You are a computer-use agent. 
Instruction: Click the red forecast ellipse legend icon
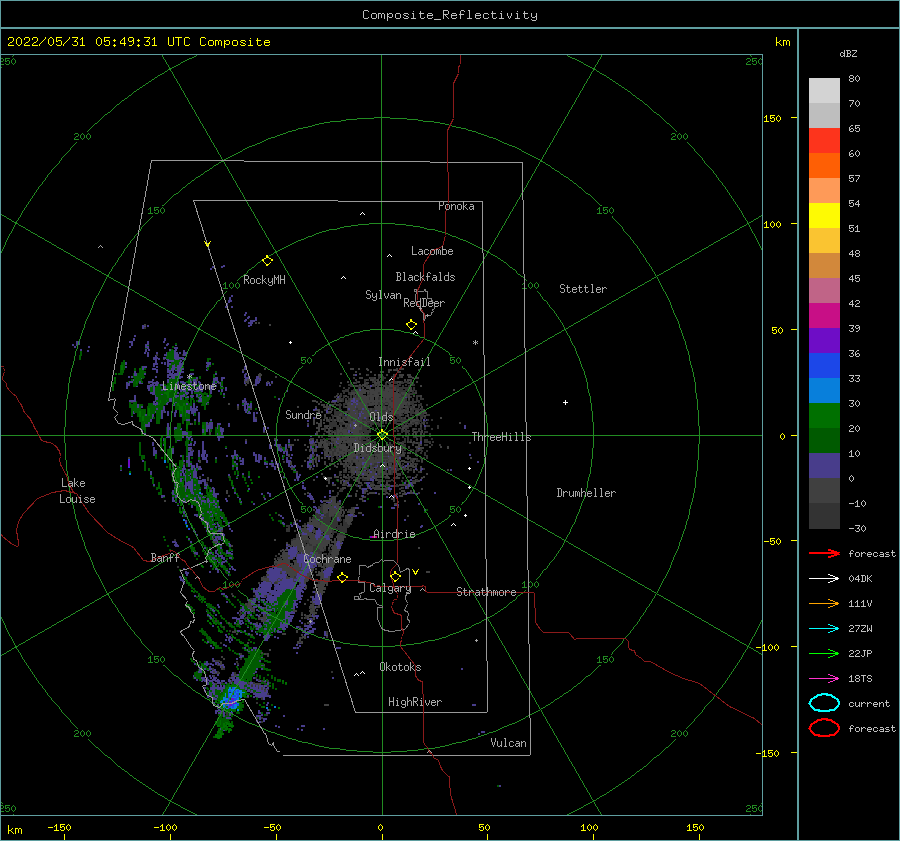(x=824, y=728)
